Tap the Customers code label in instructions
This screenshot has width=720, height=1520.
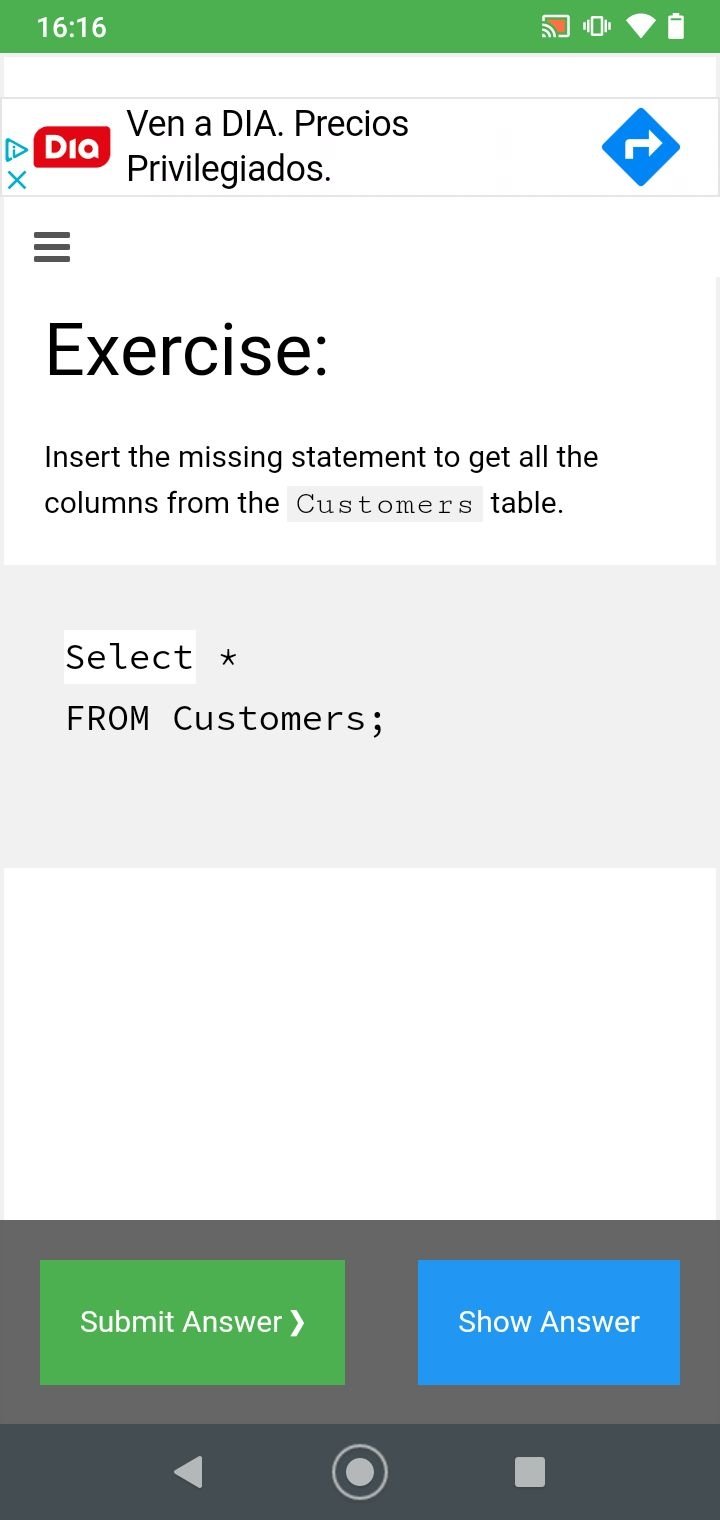385,504
